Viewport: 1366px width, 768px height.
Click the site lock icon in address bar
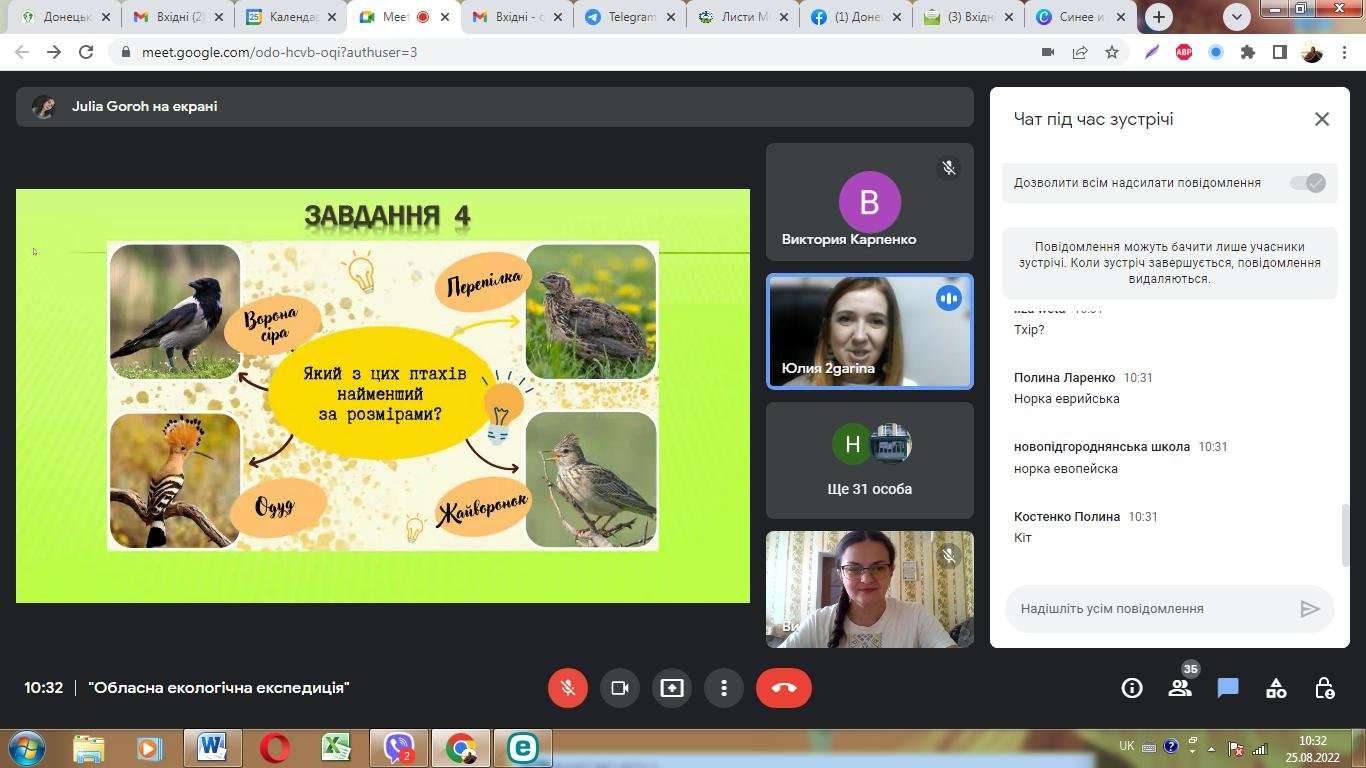pyautogui.click(x=126, y=52)
